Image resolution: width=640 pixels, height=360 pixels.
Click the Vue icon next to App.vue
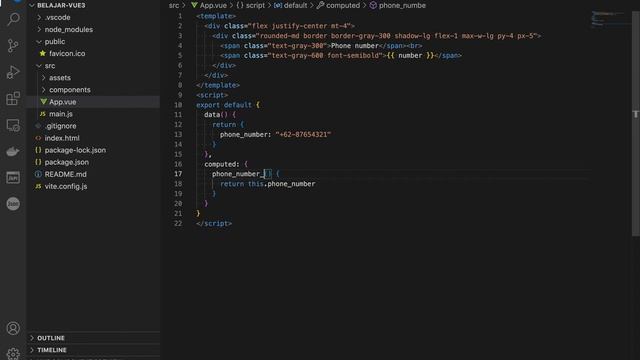[43, 102]
